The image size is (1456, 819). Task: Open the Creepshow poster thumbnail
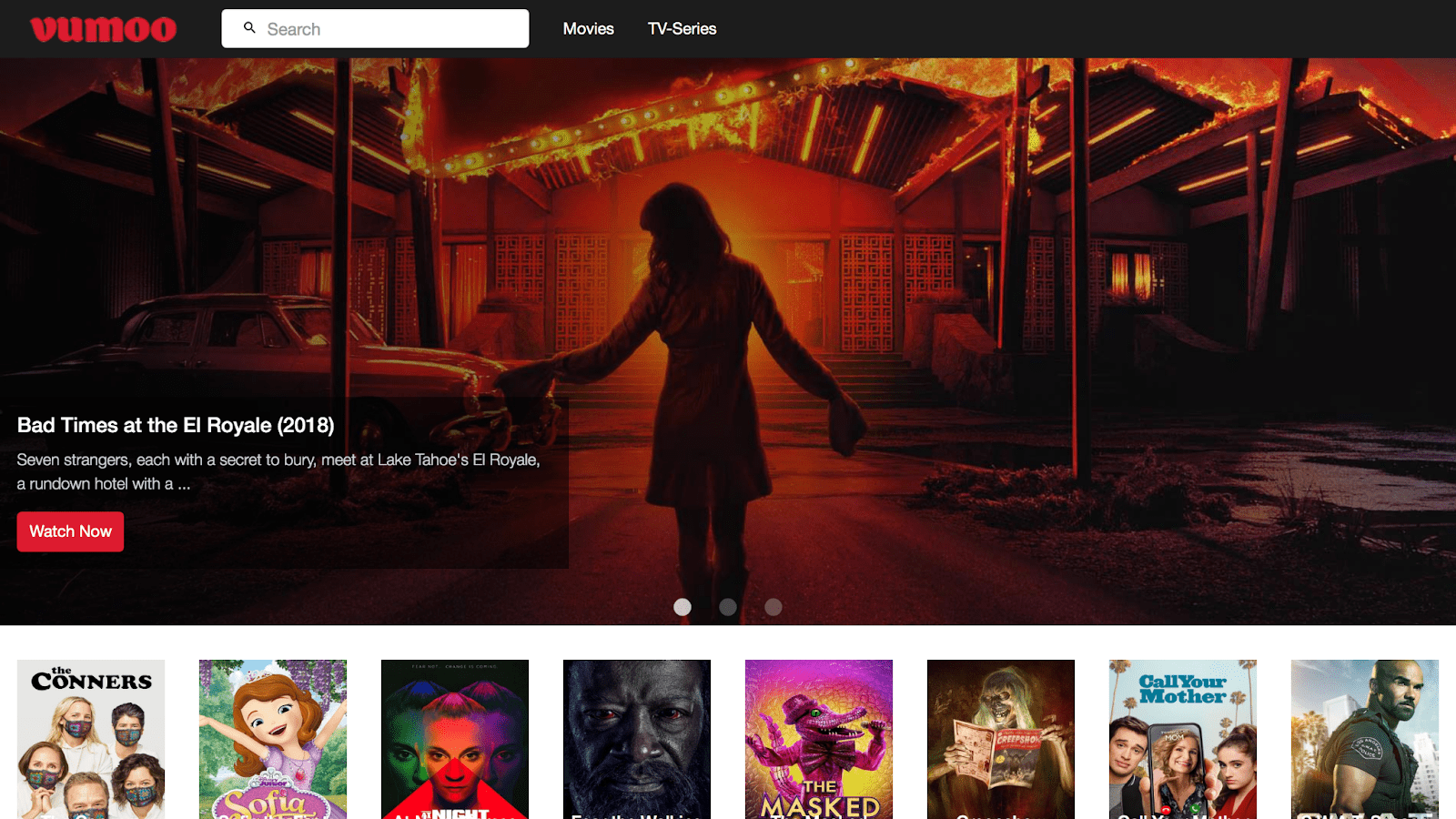click(1001, 739)
